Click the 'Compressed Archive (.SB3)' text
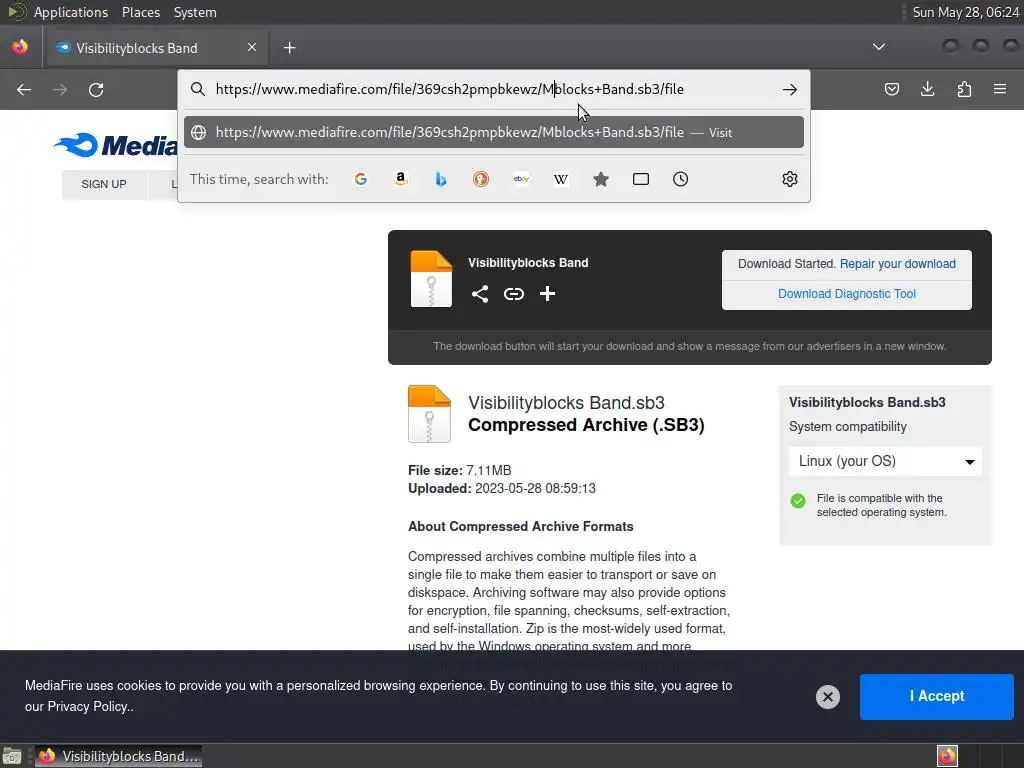1024x768 pixels. point(586,425)
